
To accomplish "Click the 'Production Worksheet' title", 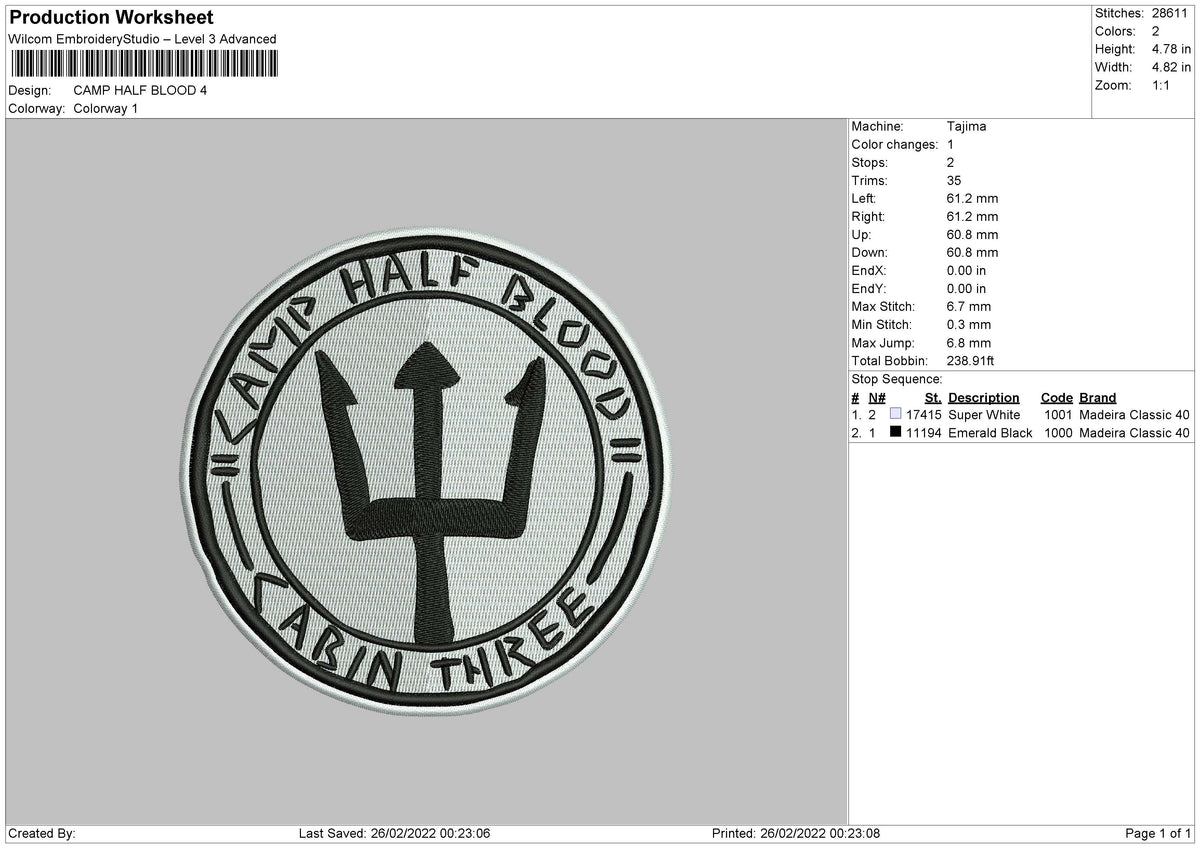I will click(111, 18).
